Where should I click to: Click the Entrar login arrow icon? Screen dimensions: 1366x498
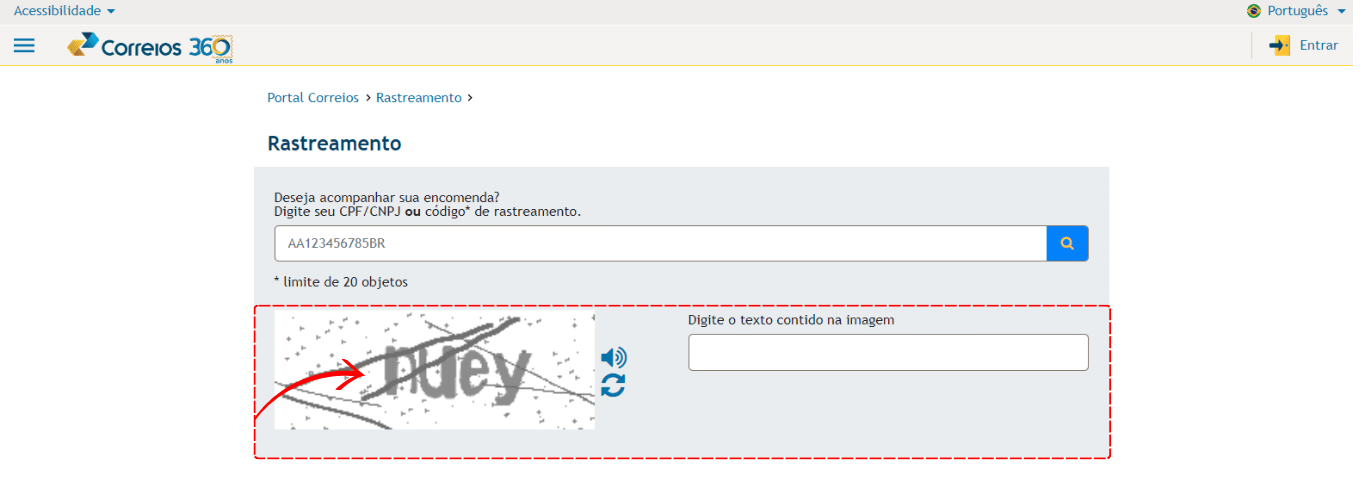[1279, 45]
